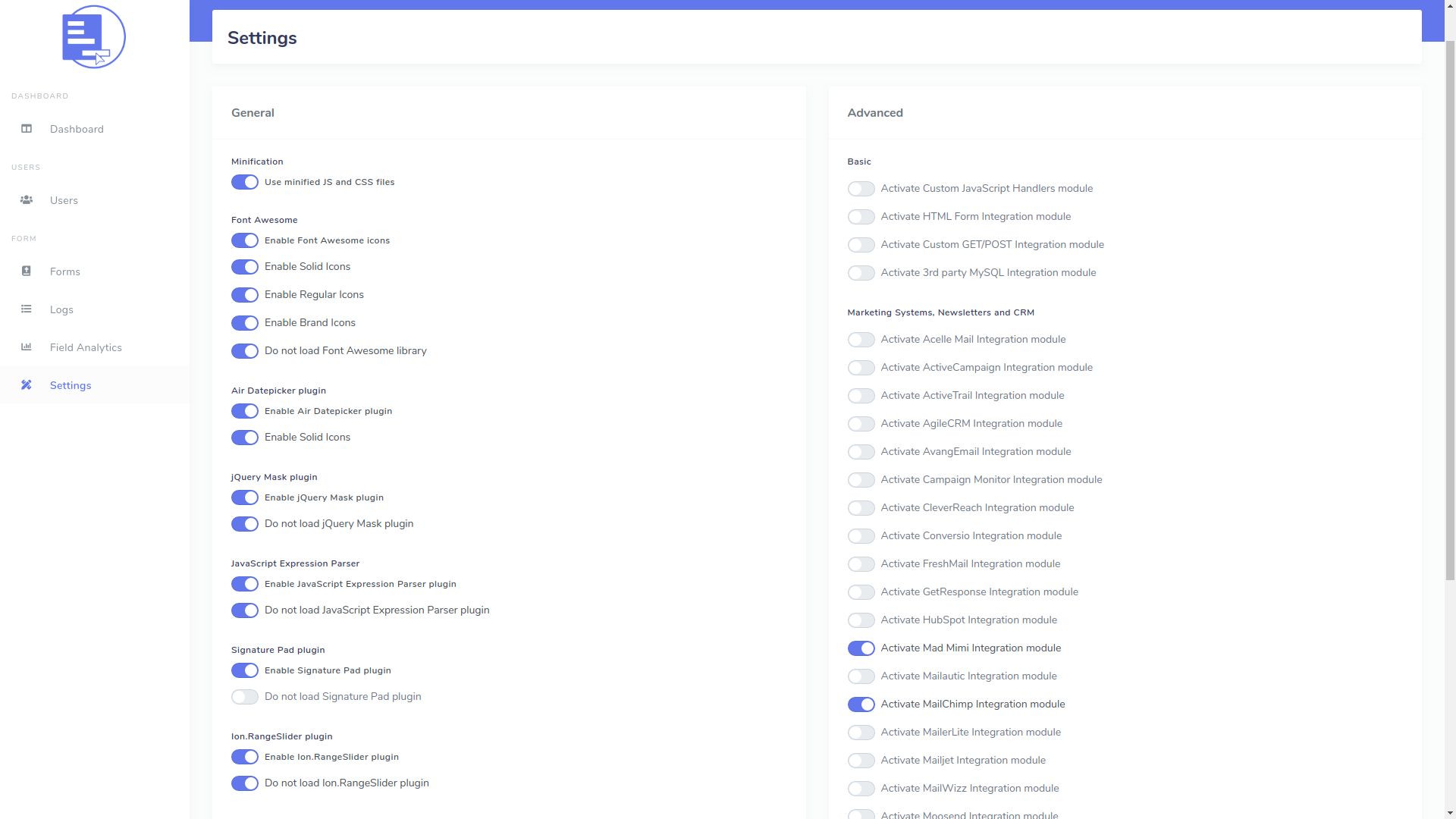
Task: Activate Custom JavaScript Handlers module toggle
Action: [861, 189]
